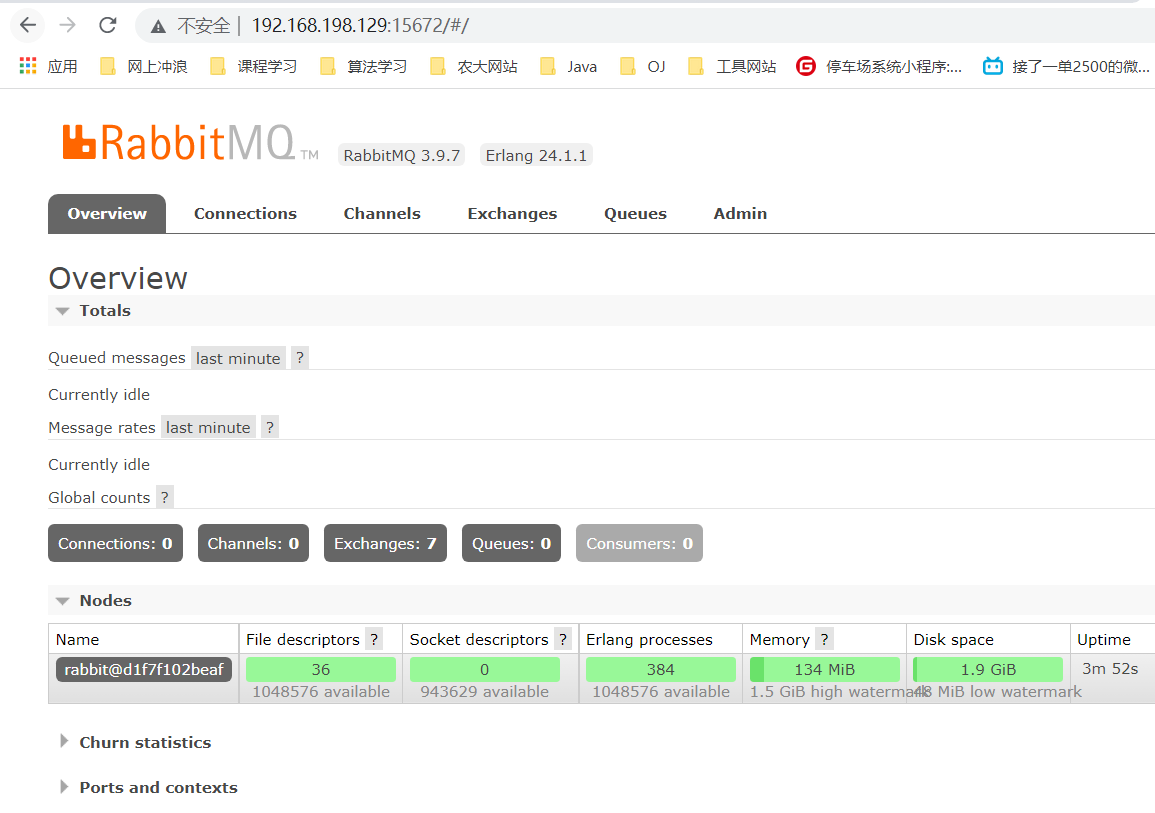This screenshot has height=813, width=1155.
Task: Click help icon next to Queued messages
Action: coord(300,359)
